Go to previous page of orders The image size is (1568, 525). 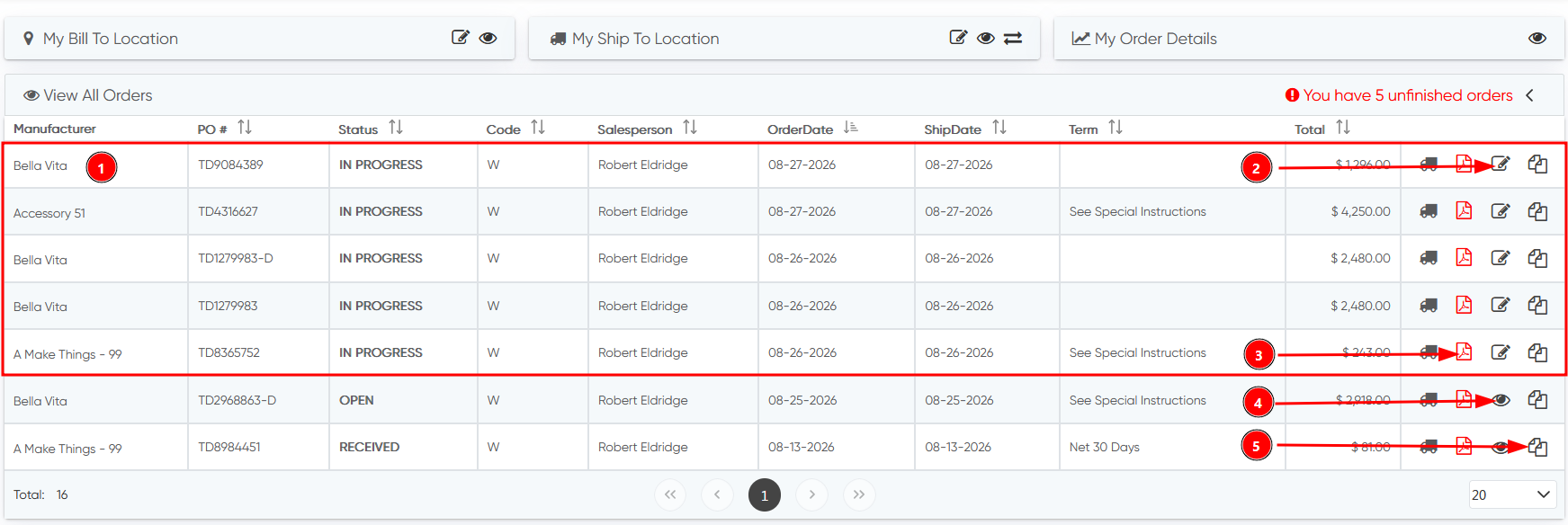[x=717, y=494]
